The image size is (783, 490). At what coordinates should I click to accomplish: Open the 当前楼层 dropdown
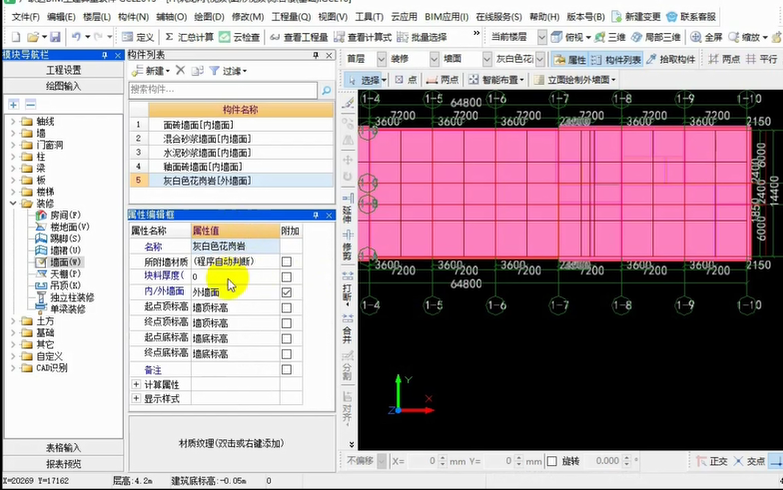542,37
